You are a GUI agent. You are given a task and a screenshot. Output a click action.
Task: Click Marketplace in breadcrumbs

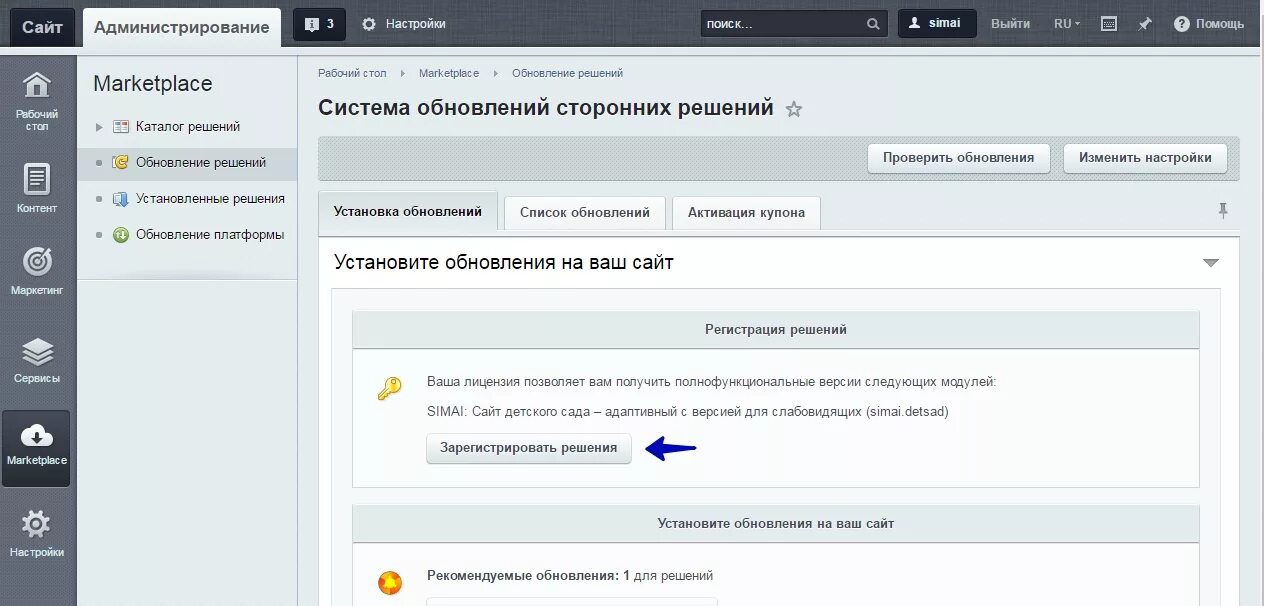click(x=449, y=73)
